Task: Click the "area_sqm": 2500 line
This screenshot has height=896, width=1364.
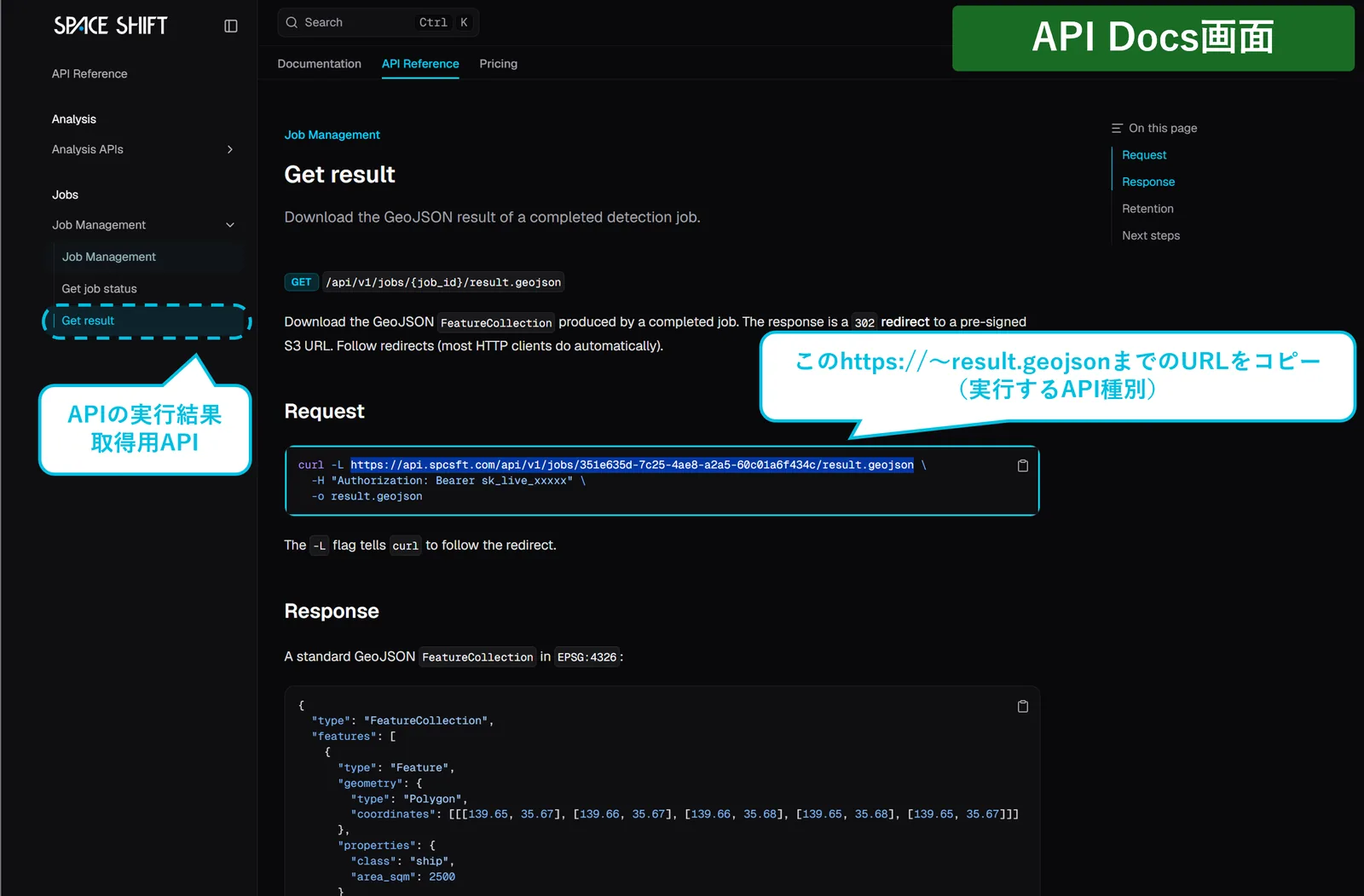Action: click(x=402, y=876)
